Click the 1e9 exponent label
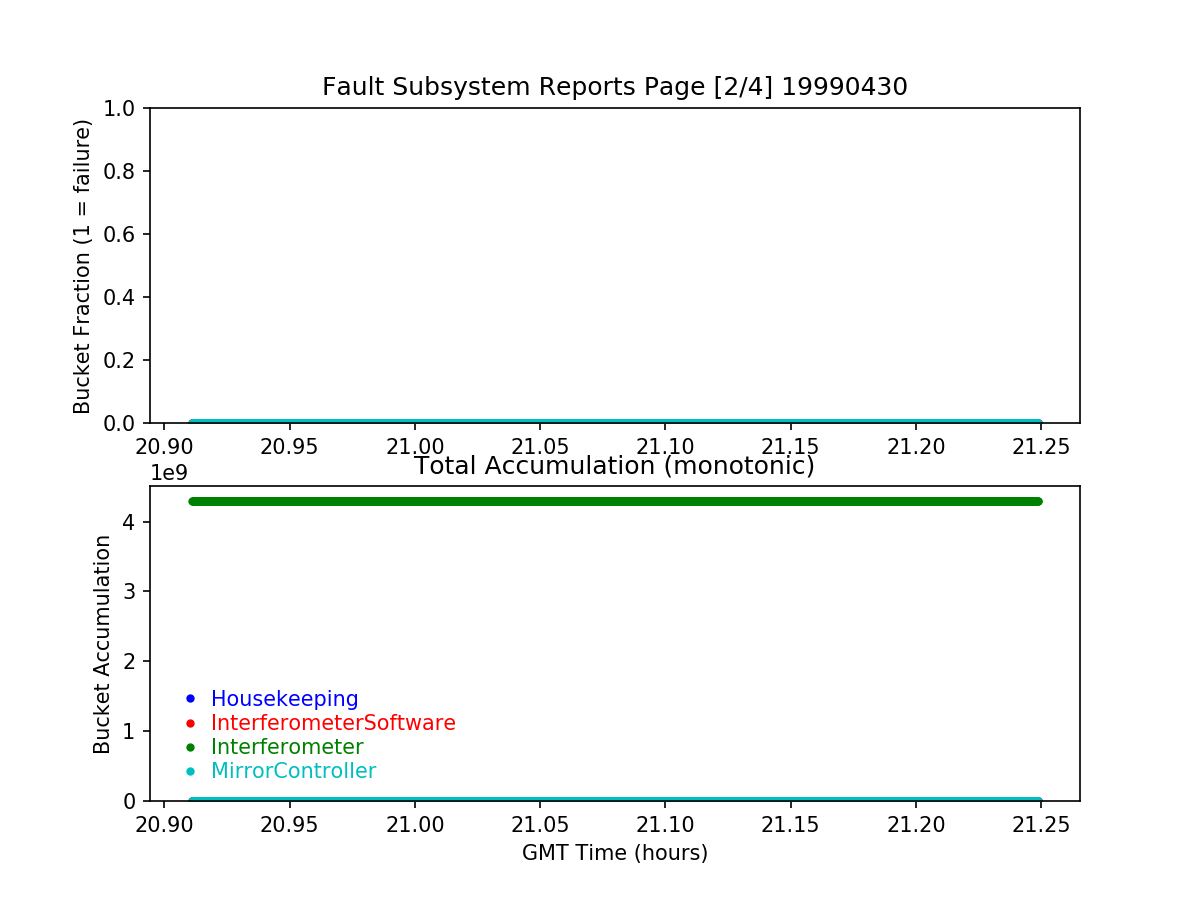1200x900 pixels. click(x=169, y=472)
